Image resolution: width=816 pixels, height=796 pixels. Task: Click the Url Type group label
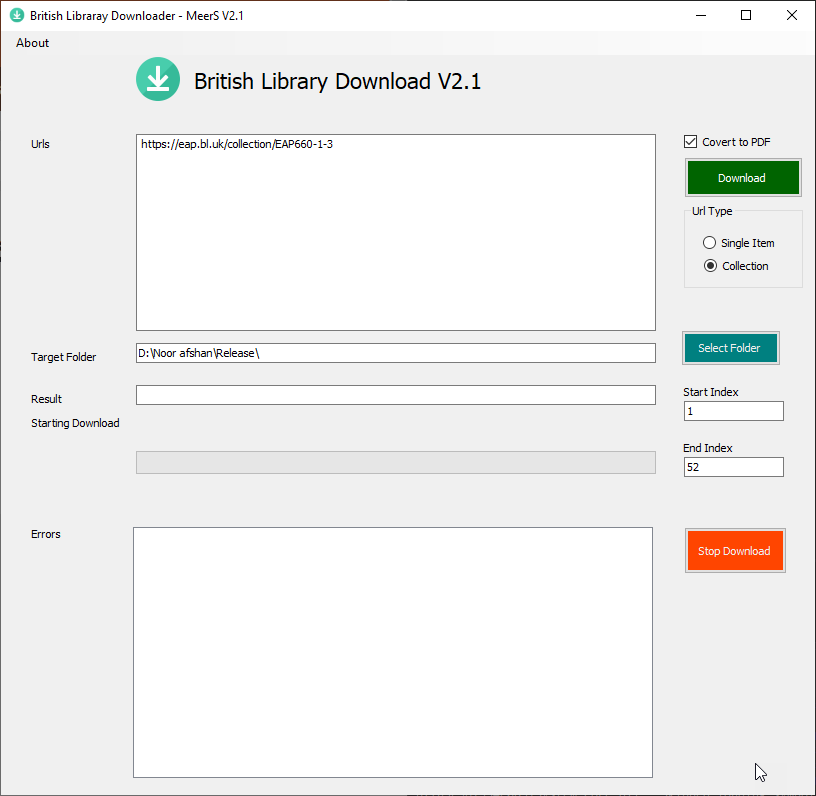712,211
